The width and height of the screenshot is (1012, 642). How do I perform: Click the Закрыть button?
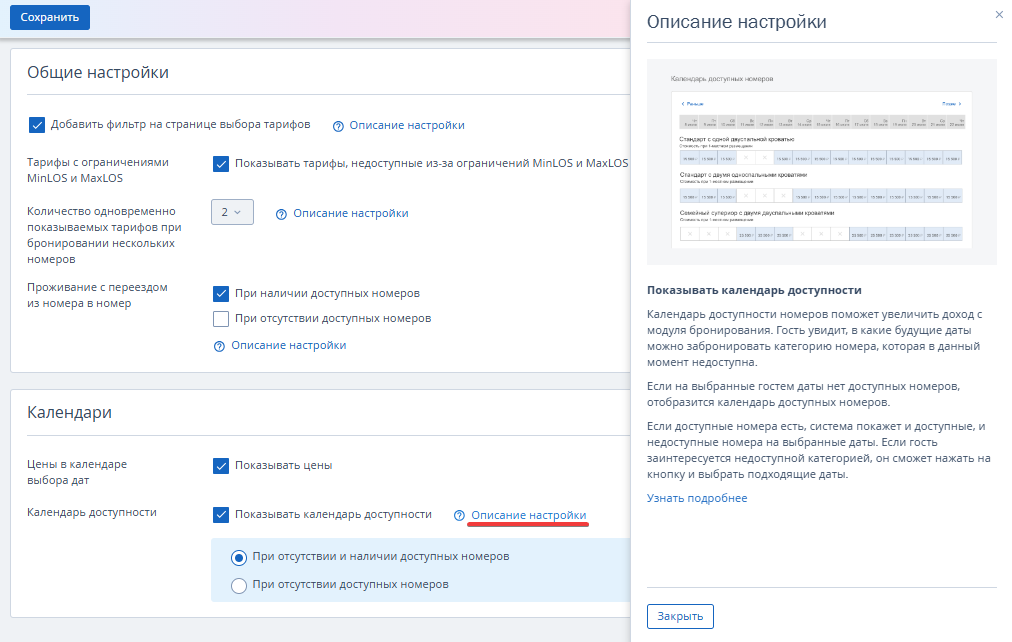(680, 616)
